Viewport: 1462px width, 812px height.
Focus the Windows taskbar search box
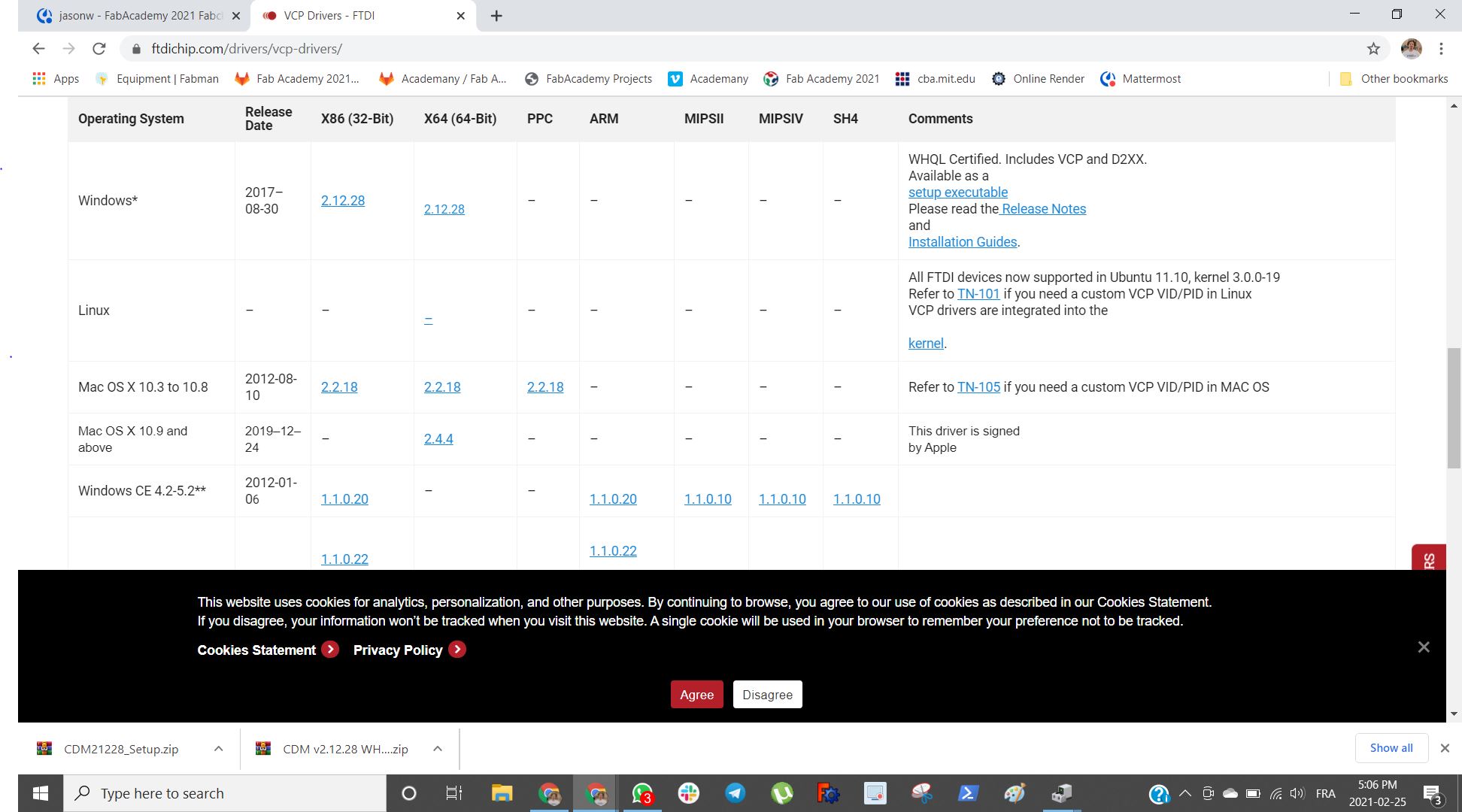pyautogui.click(x=224, y=793)
